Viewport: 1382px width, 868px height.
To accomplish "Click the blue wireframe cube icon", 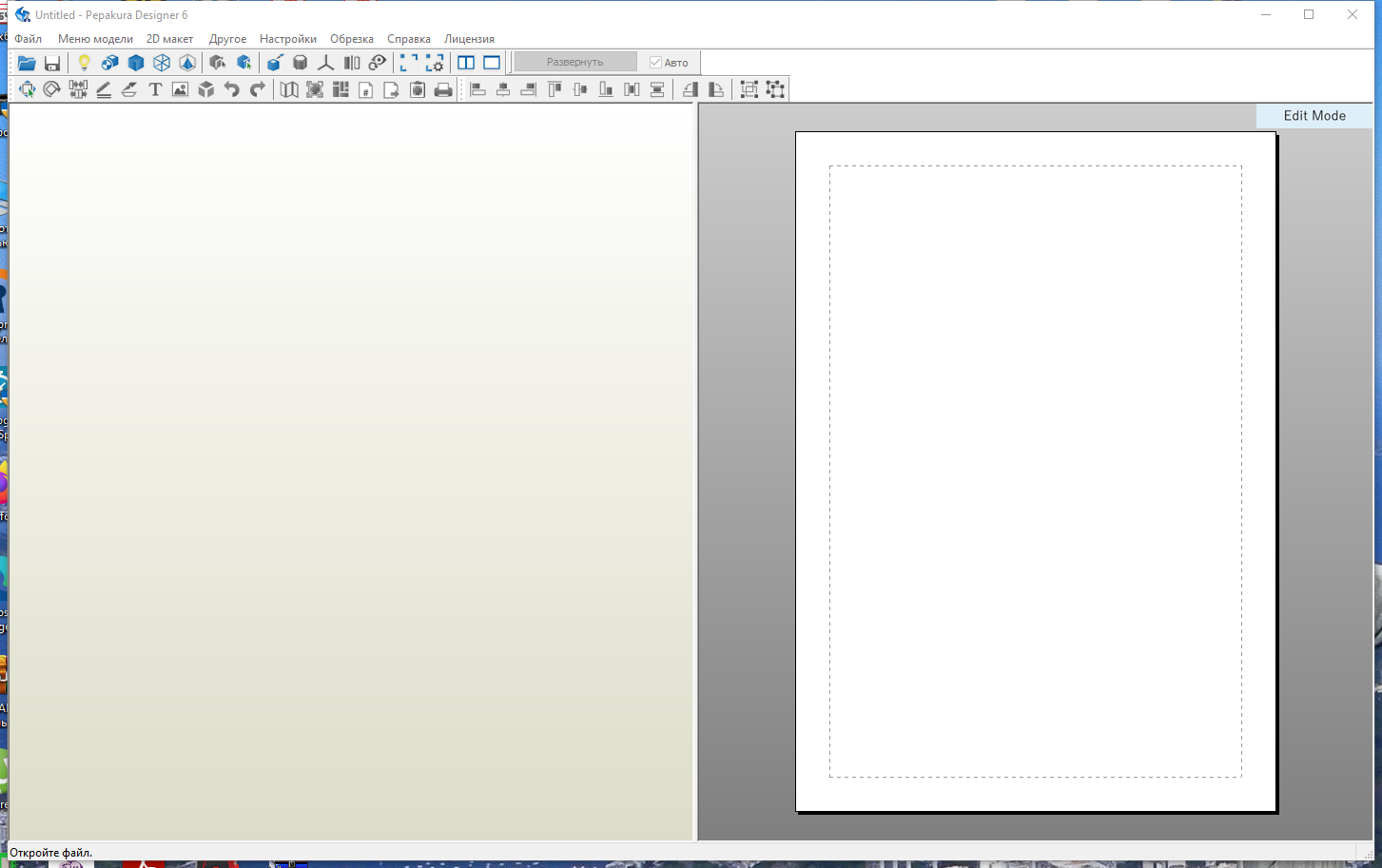I will 162,63.
